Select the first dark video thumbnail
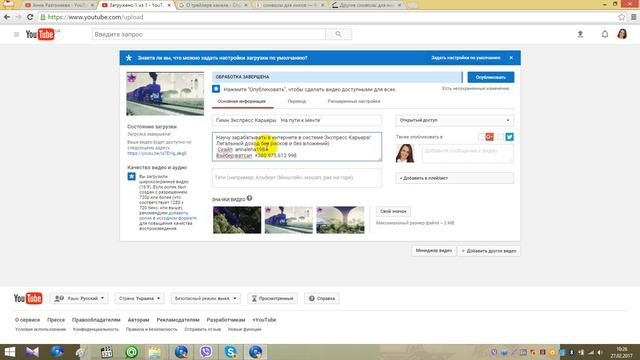640x360 pixels. pyautogui.click(x=237, y=220)
